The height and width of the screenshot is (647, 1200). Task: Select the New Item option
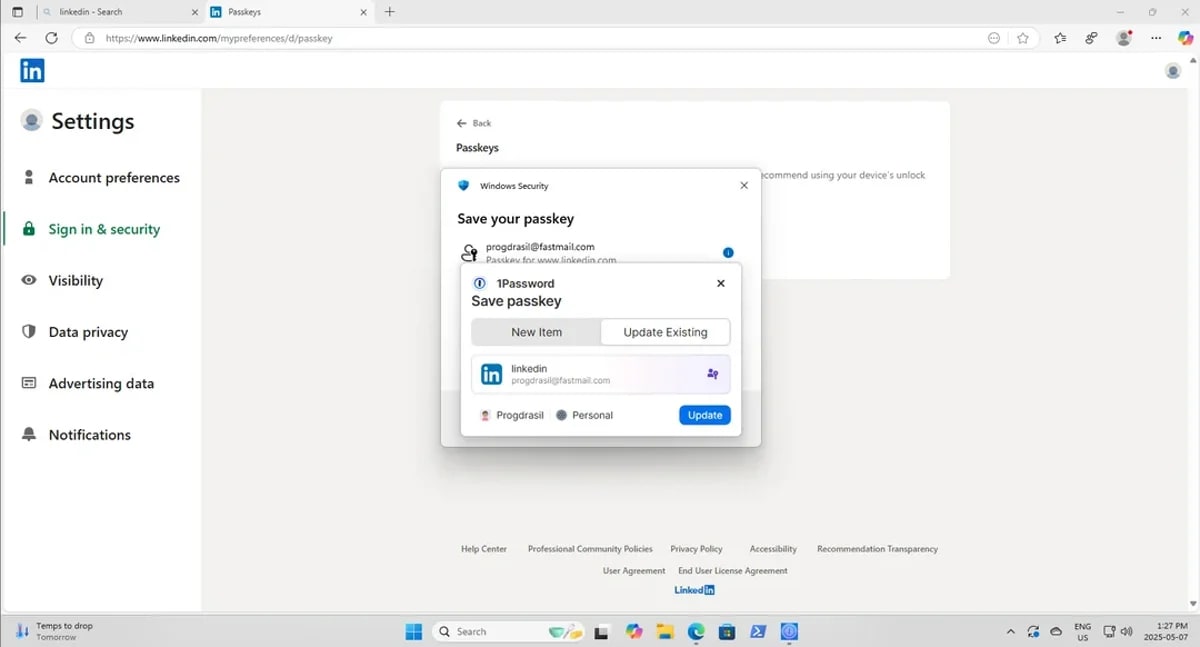coord(536,332)
